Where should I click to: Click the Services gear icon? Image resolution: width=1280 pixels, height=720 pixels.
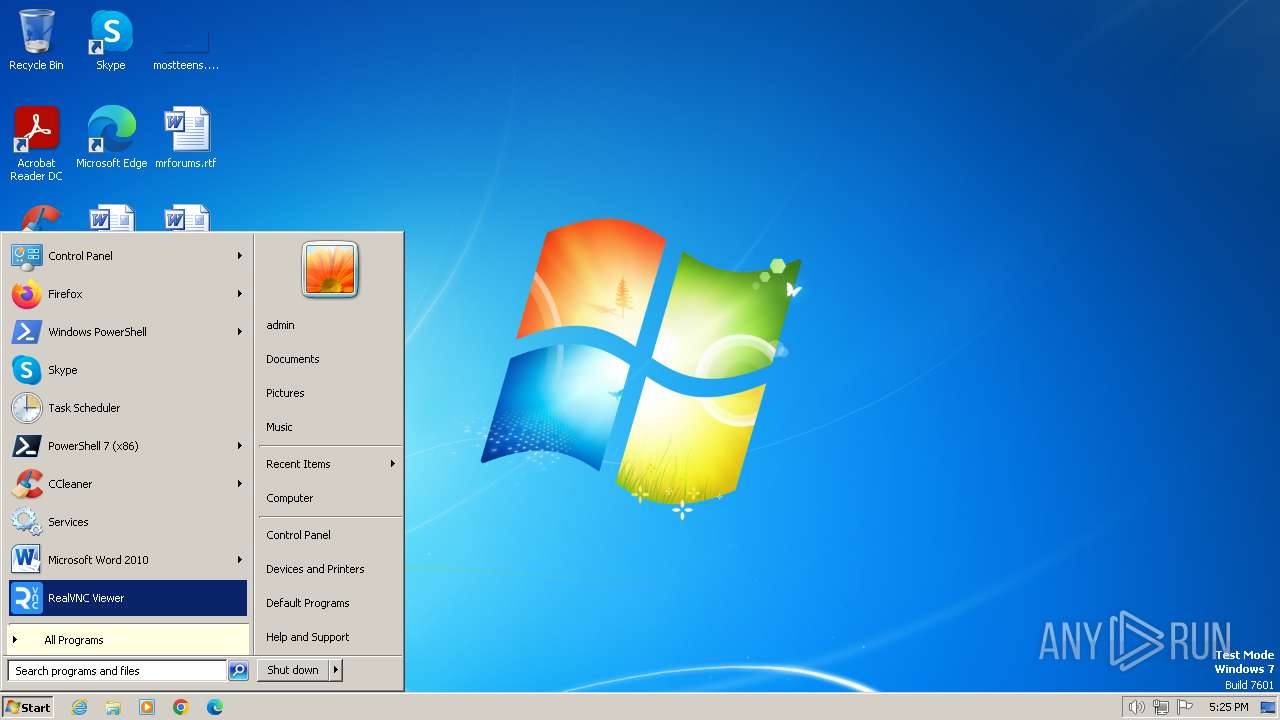(x=26, y=522)
